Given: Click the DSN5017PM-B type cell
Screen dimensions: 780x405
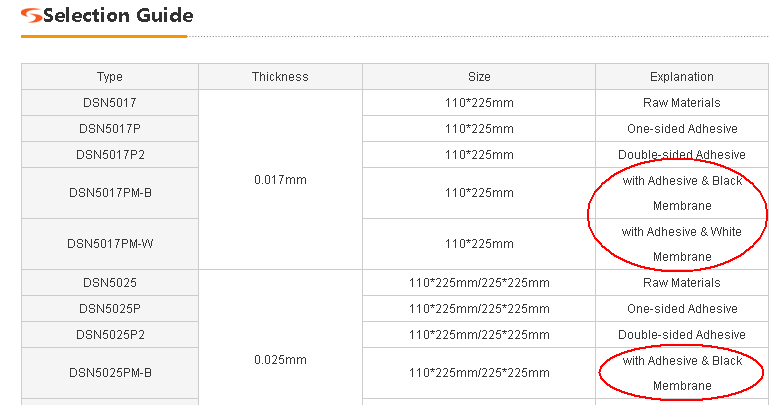Looking at the screenshot, I should click(110, 193).
